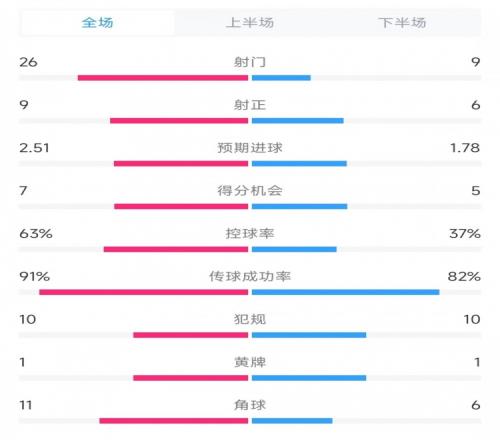Click the 得分机会 stat label
Viewport: 500px width, 440px height.
tap(250, 191)
